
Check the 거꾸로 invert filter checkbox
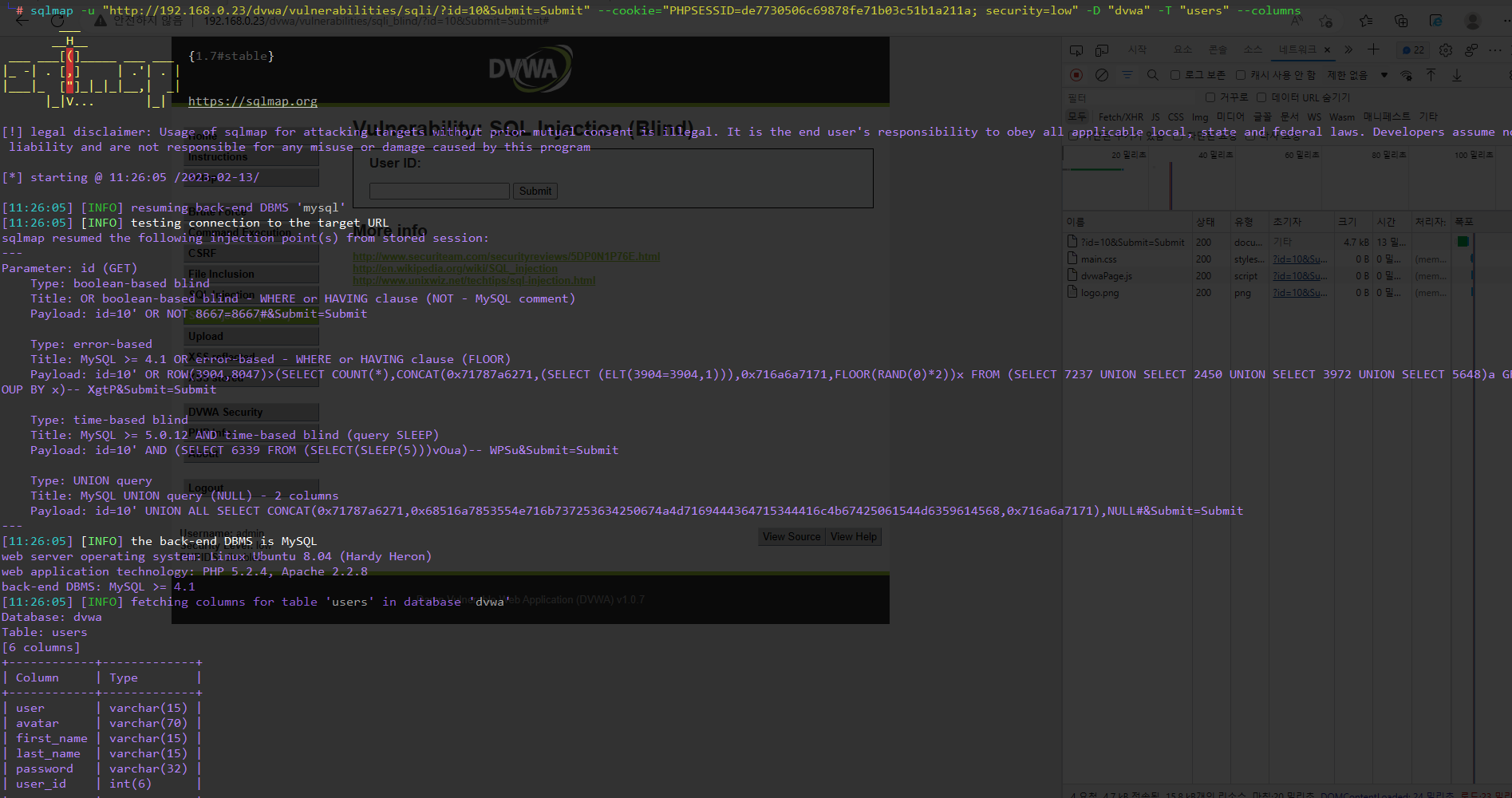click(1210, 97)
